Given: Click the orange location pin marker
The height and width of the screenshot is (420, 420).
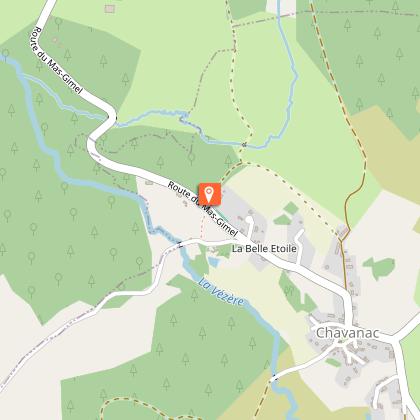Looking at the screenshot, I should pos(209,194).
